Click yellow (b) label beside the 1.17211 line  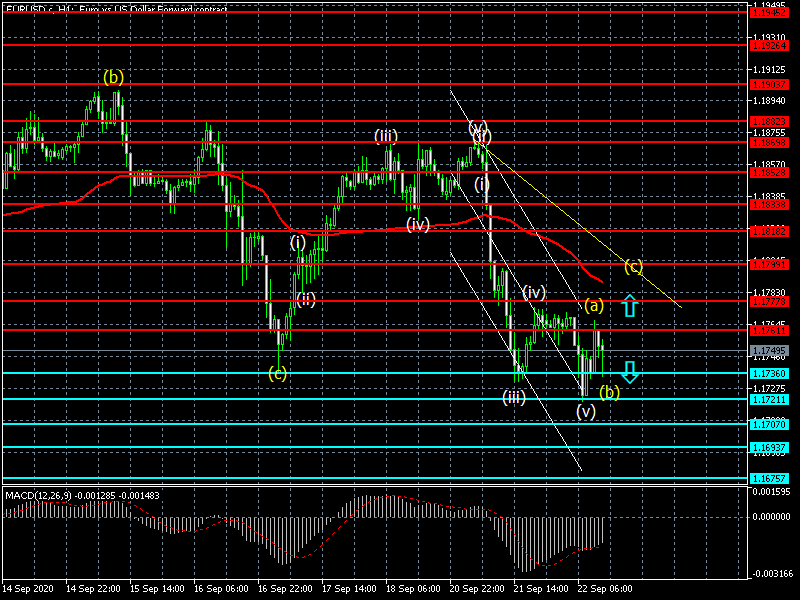[x=609, y=392]
